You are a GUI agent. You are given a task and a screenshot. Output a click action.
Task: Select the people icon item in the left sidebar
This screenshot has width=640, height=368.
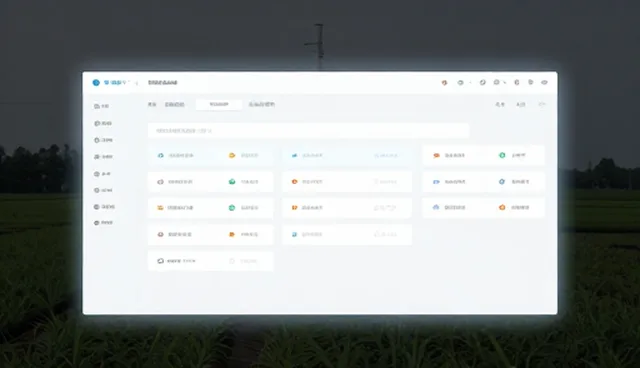pyautogui.click(x=103, y=157)
